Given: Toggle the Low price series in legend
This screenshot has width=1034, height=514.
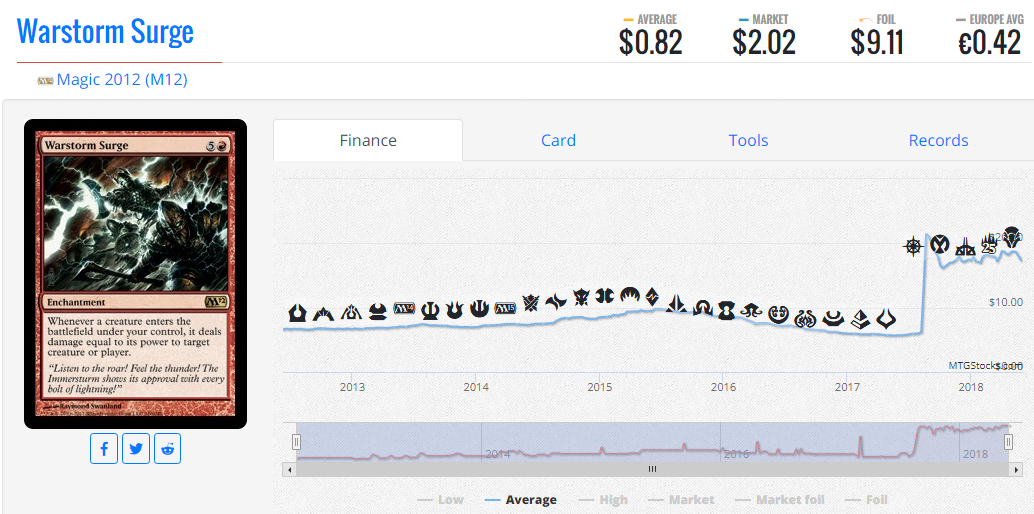Looking at the screenshot, I should (441, 500).
